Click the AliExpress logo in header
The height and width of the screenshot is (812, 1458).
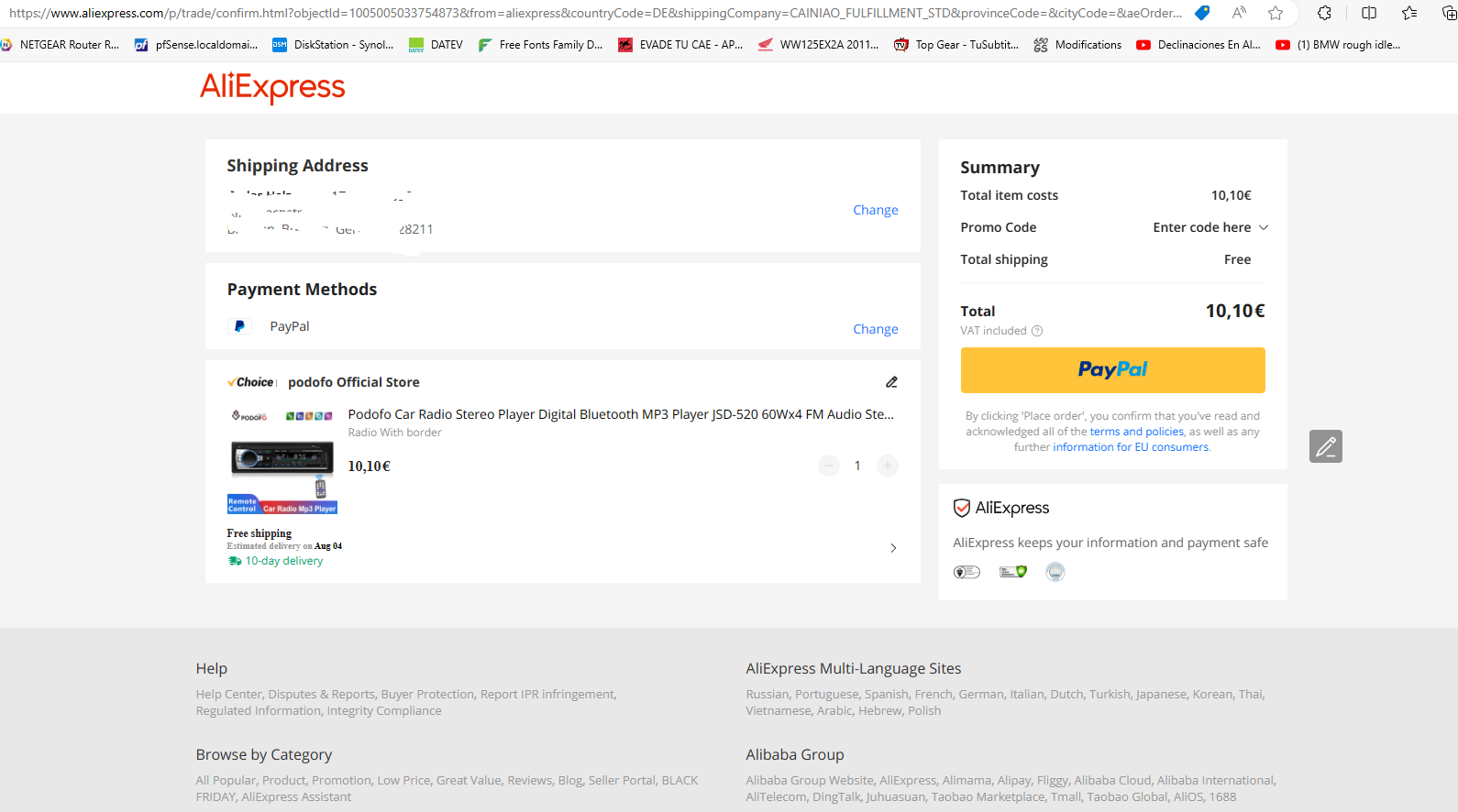coord(272,87)
